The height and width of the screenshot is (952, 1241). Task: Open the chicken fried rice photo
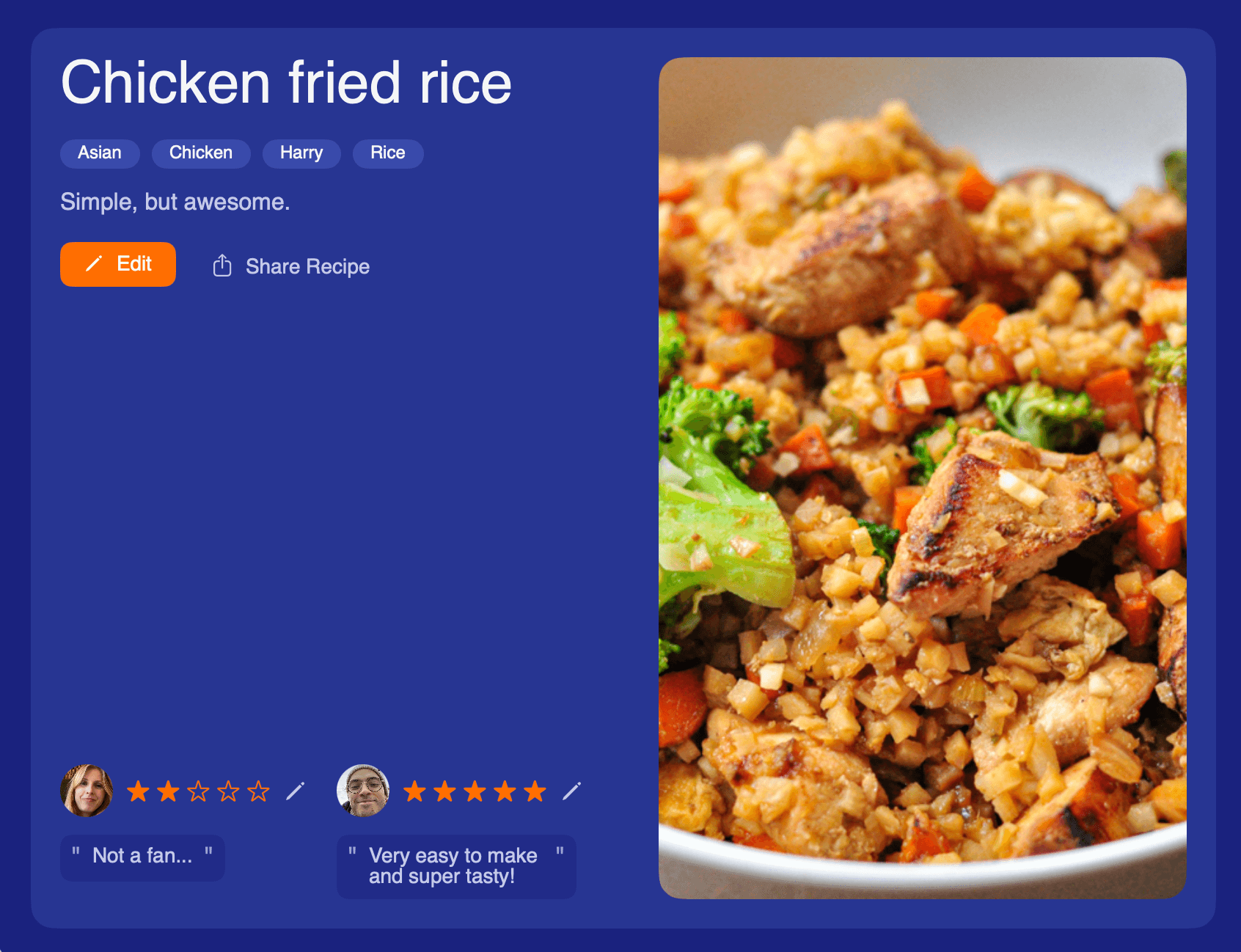(x=922, y=477)
